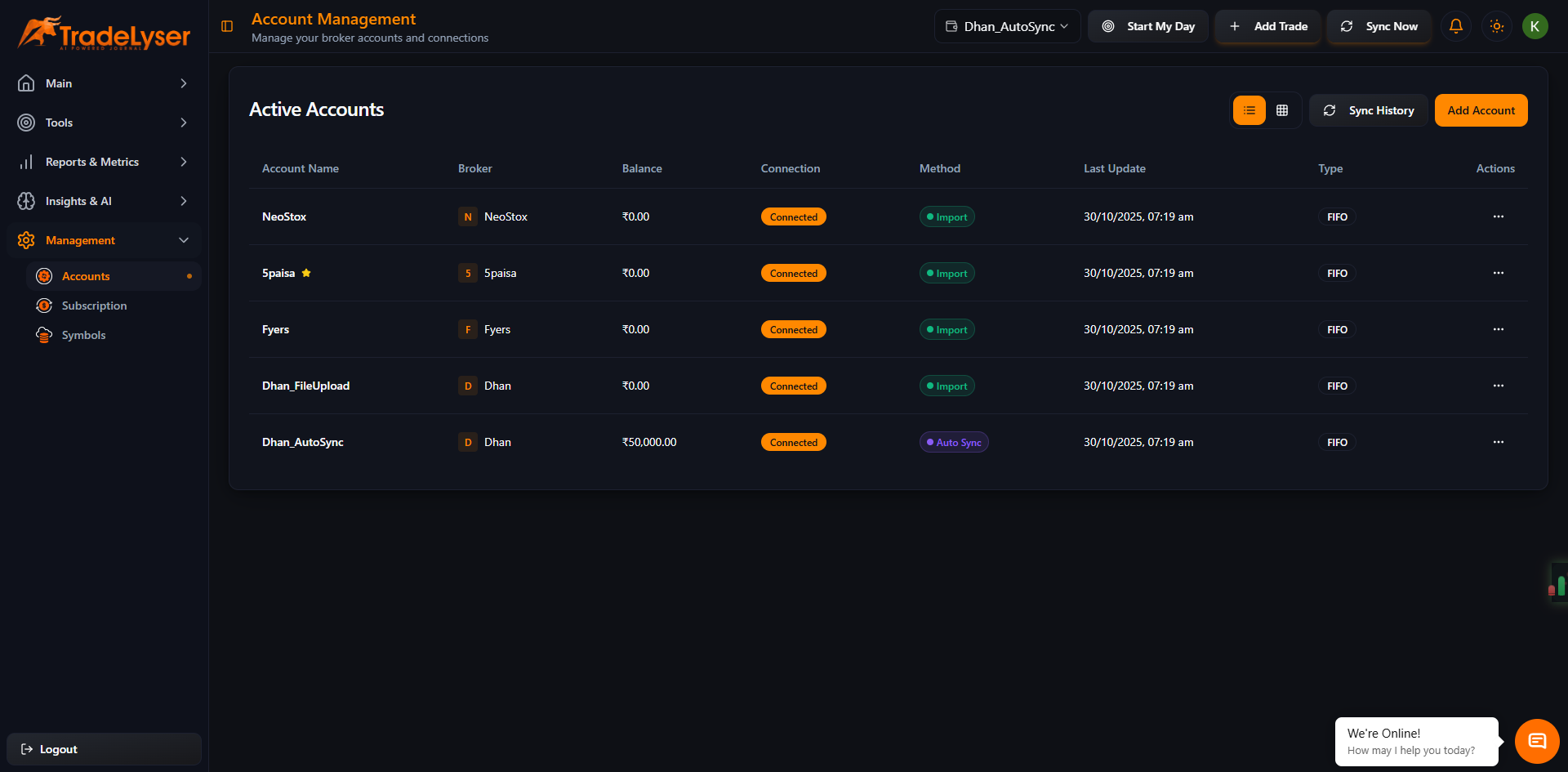Screen dimensions: 1568x772
Task: Open the profile avatar K
Action: pos(1535,26)
